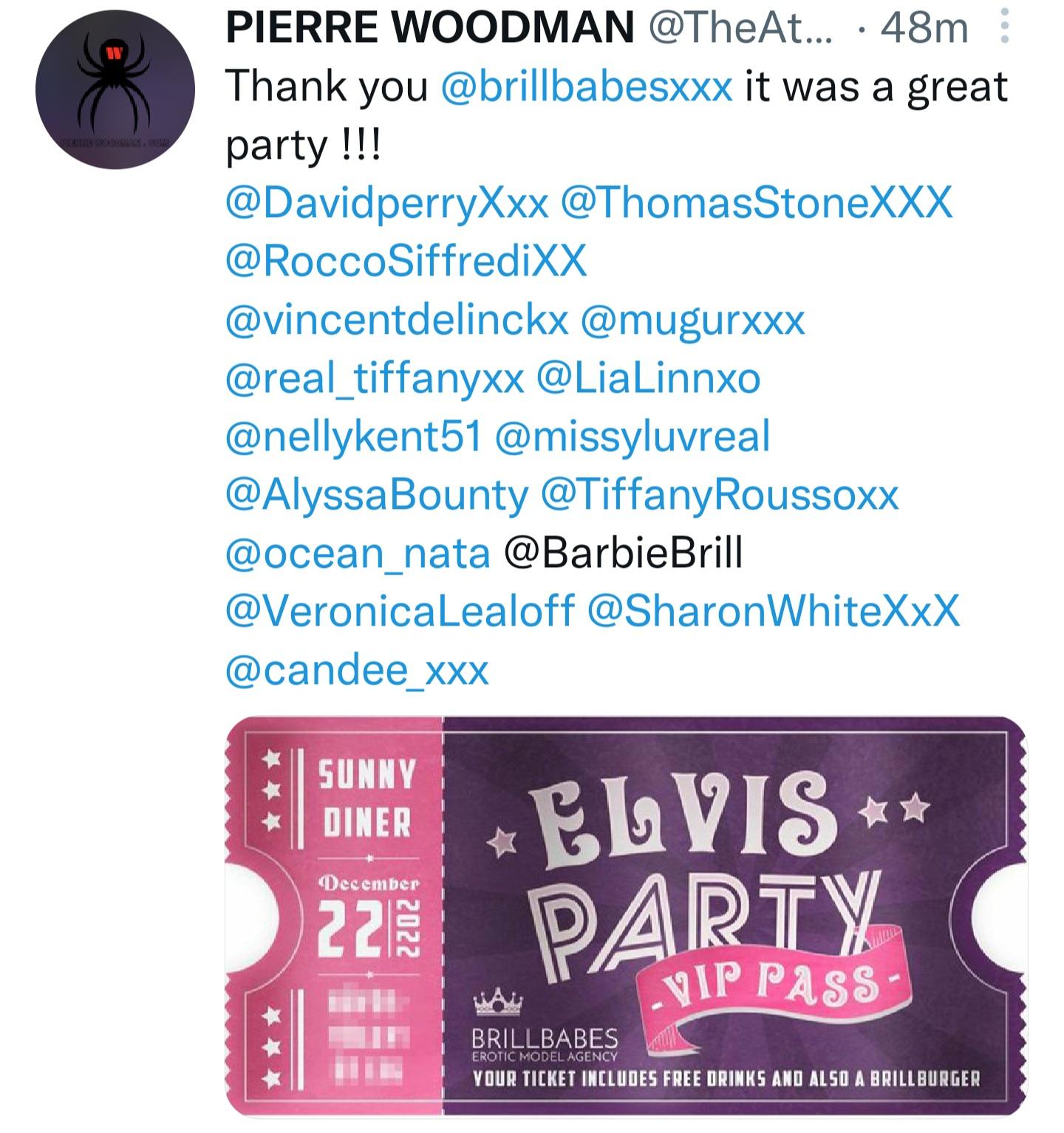Image resolution: width=1064 pixels, height=1133 pixels.
Task: Open the @mugurxxx mention
Action: 692,320
